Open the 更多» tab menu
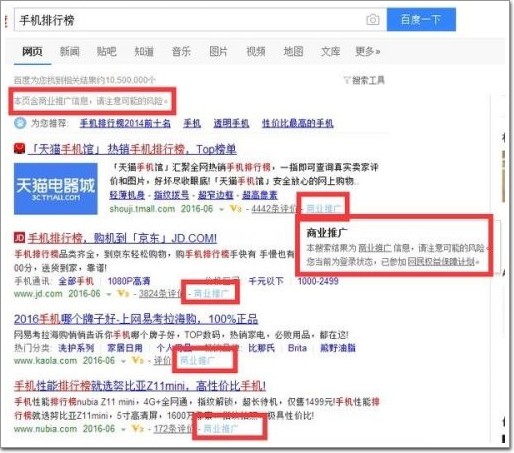 (x=368, y=51)
